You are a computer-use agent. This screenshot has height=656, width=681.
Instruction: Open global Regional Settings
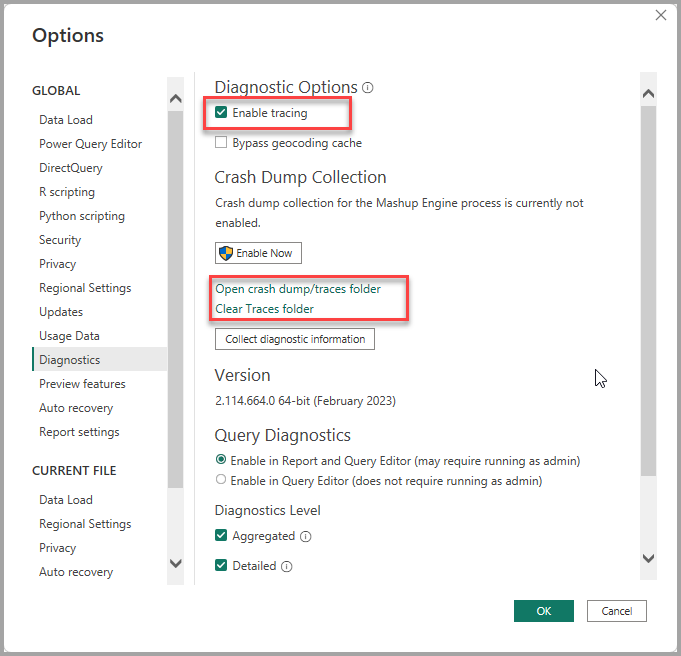pyautogui.click(x=85, y=288)
